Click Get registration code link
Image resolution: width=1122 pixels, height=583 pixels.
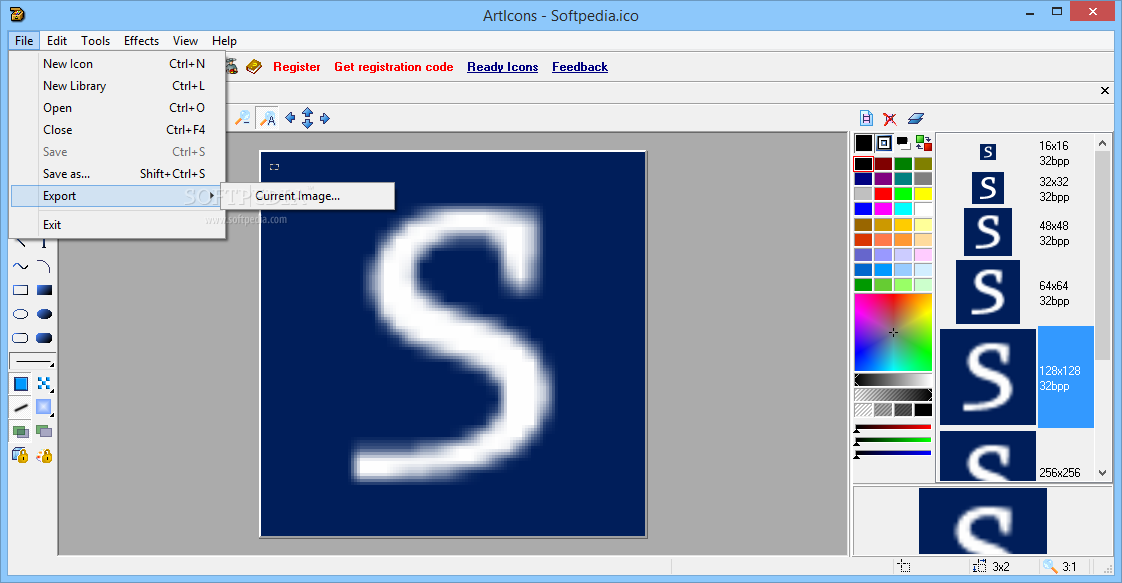pos(394,67)
